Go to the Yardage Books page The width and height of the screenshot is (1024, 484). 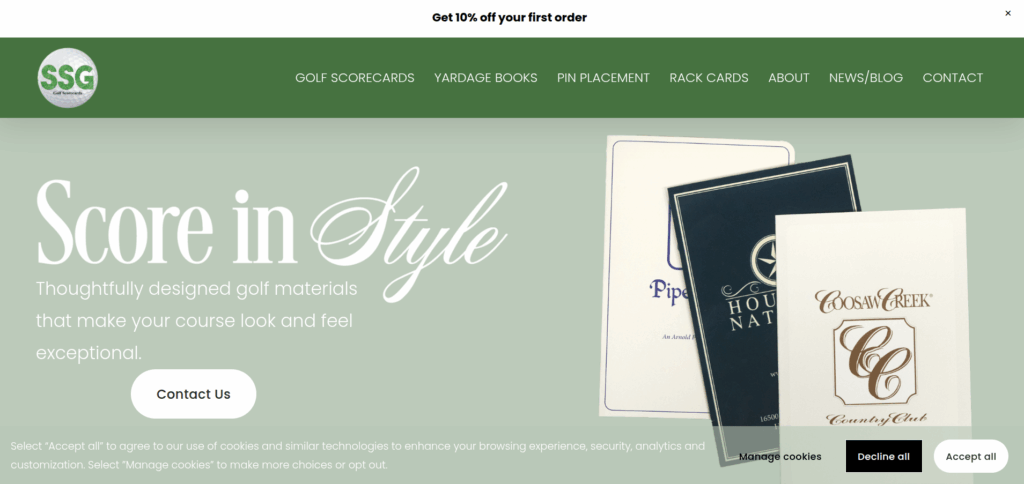click(x=486, y=78)
